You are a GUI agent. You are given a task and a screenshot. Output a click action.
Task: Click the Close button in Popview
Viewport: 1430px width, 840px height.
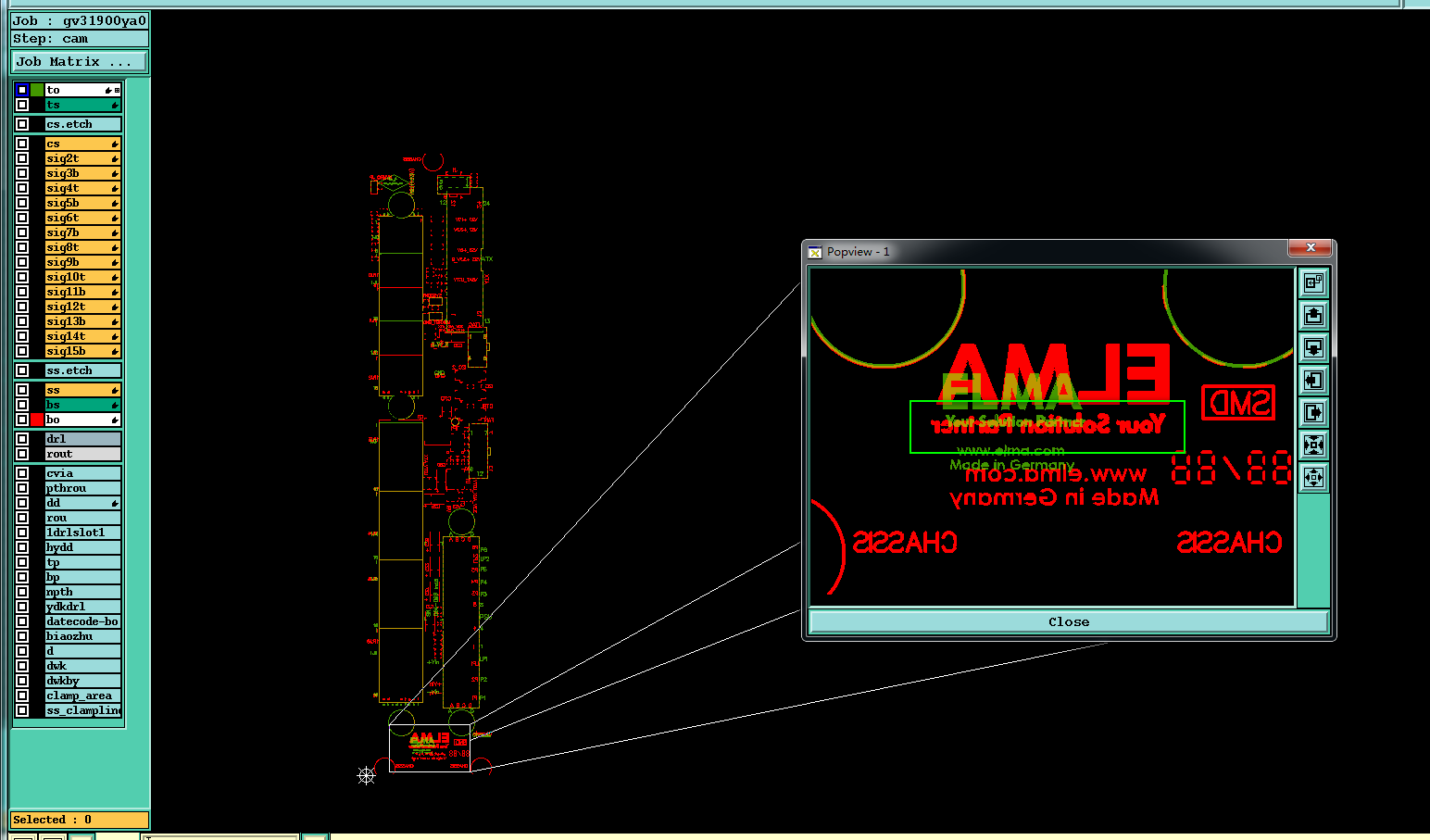(x=1069, y=621)
